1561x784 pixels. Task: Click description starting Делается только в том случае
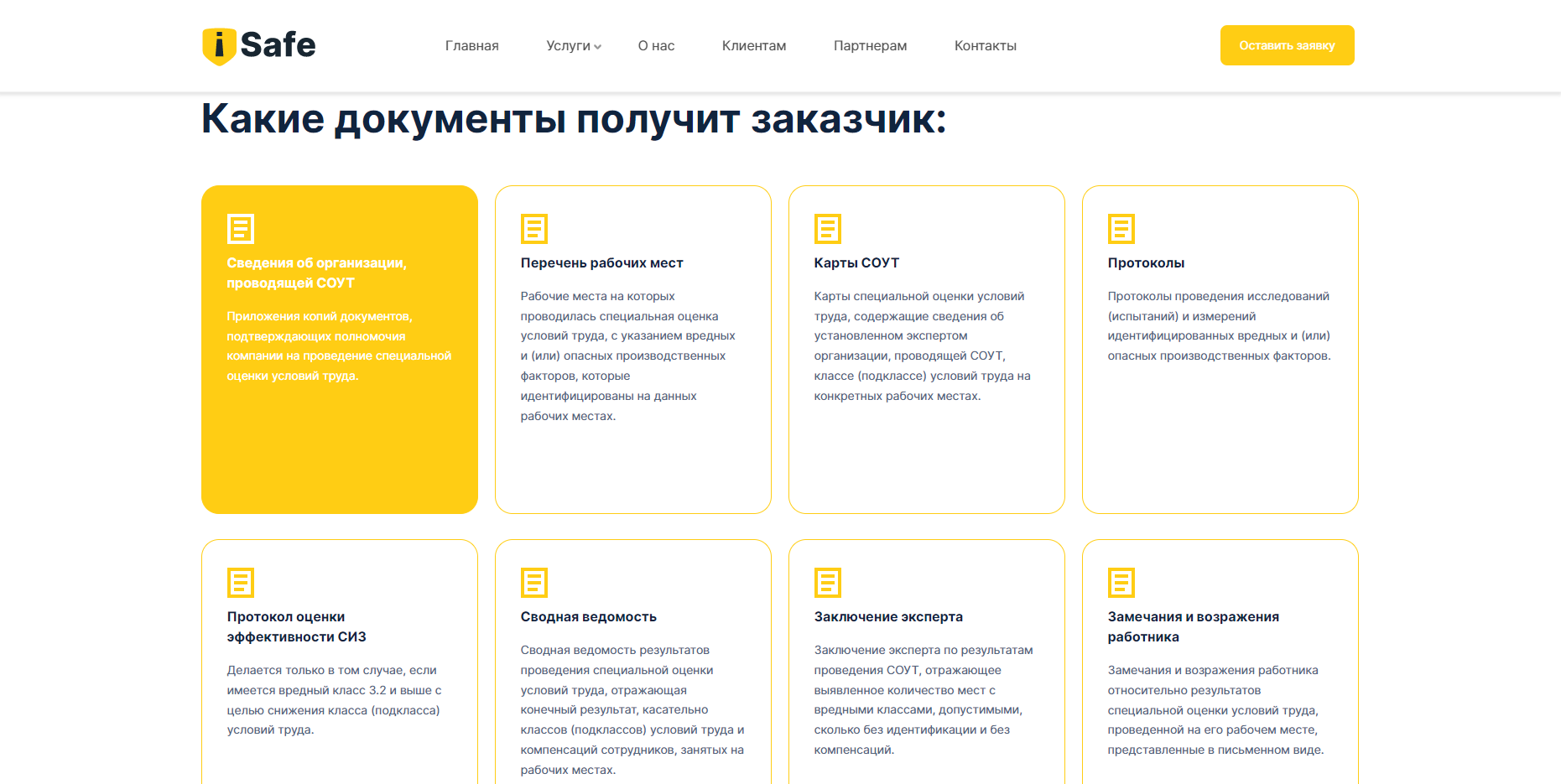(x=334, y=700)
